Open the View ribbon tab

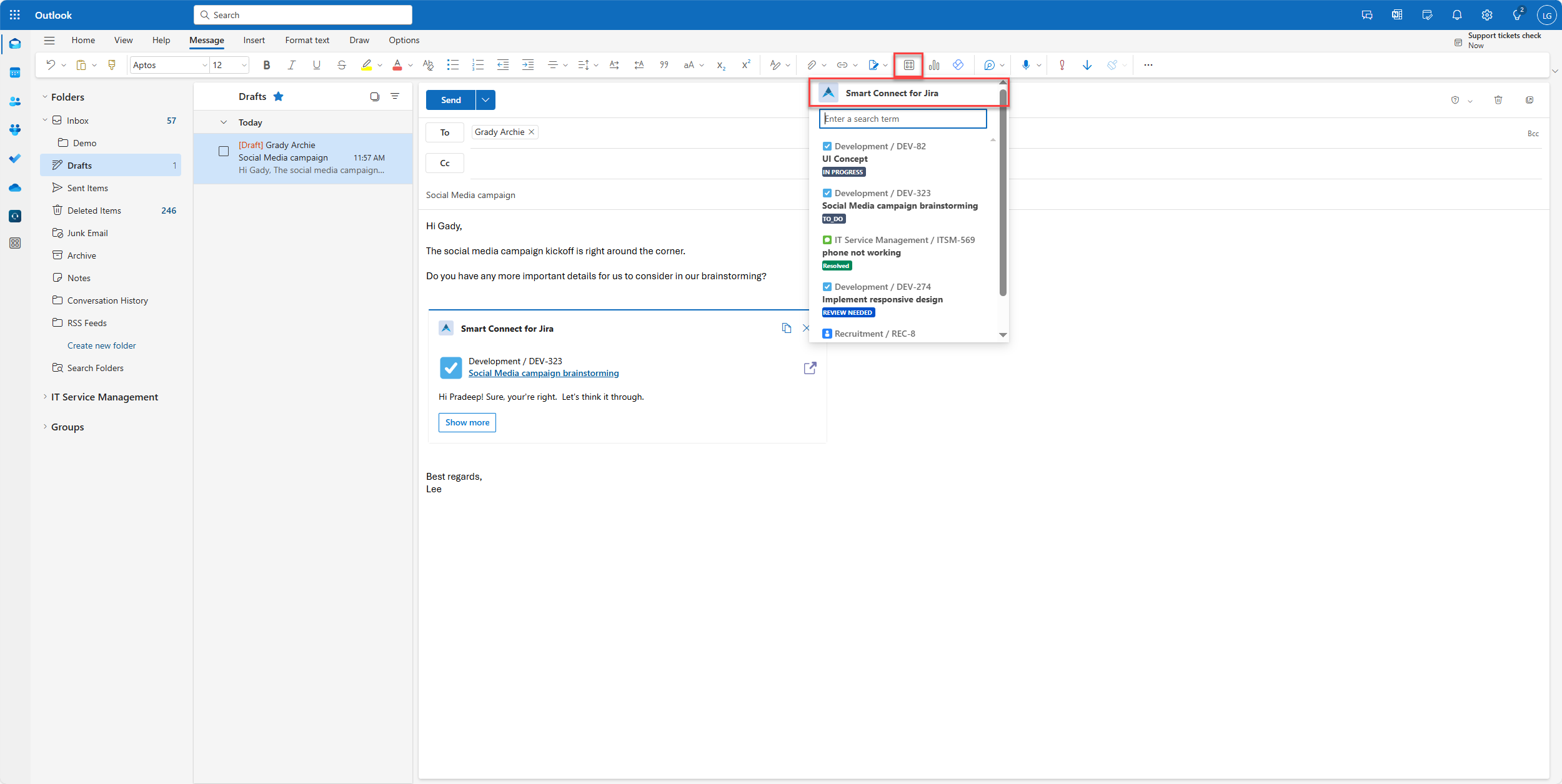click(x=123, y=40)
